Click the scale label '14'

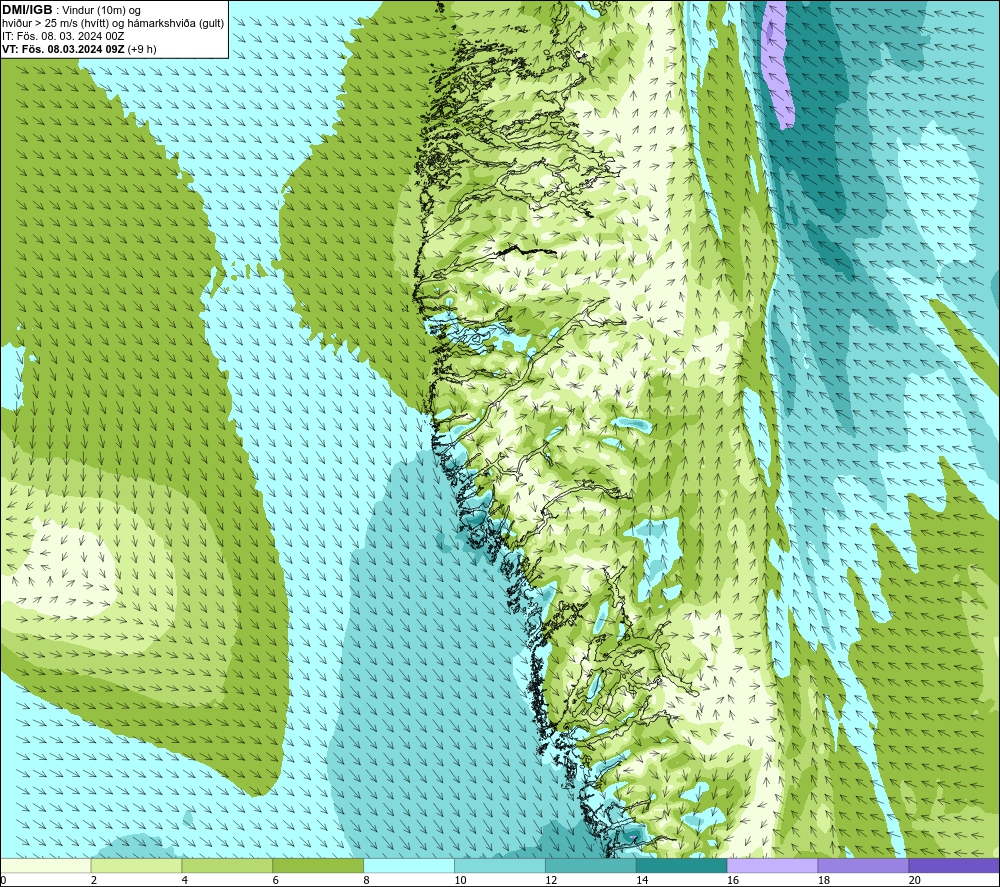tap(642, 880)
